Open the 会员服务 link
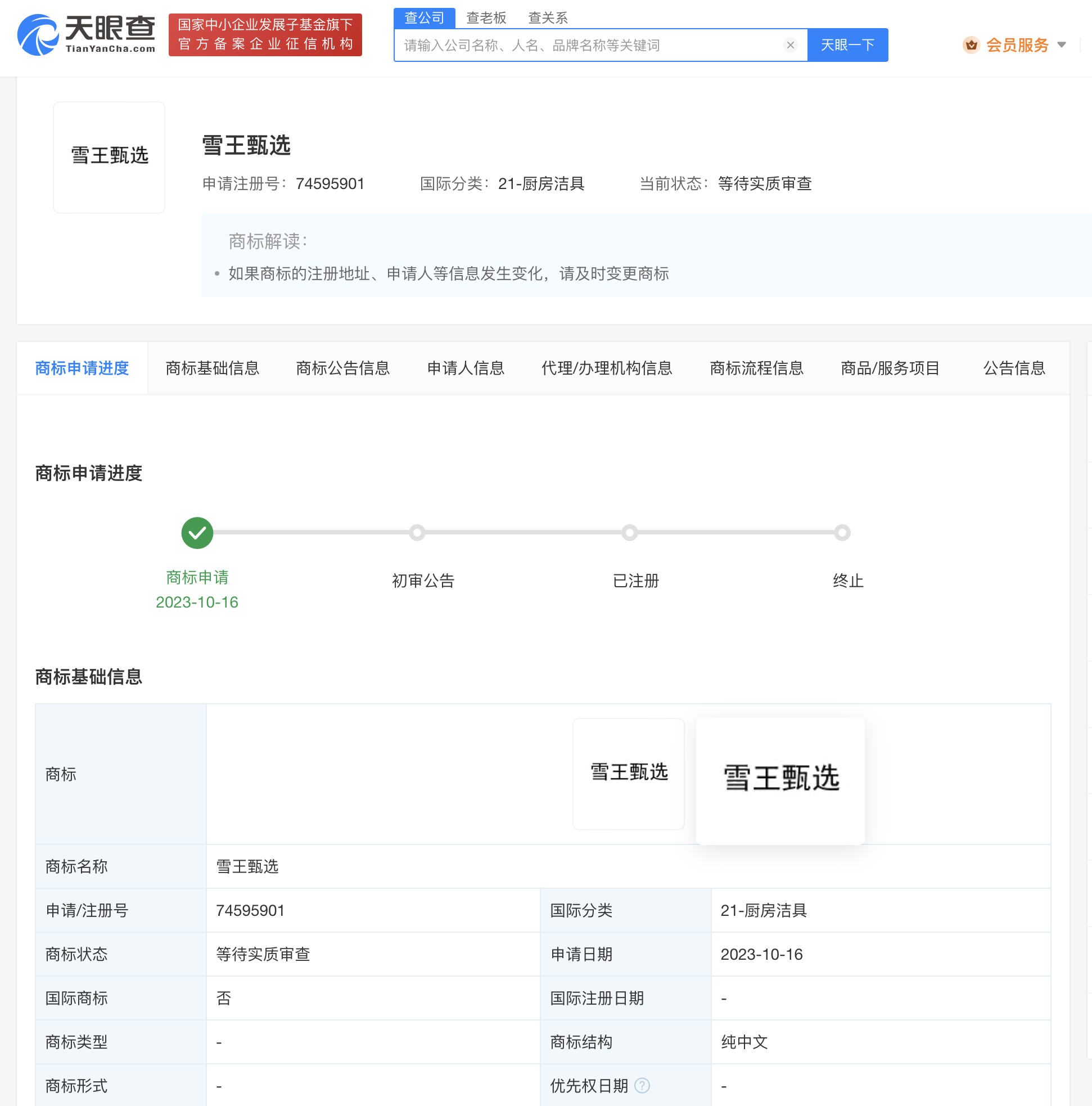Screen dimensions: 1092x1106 pos(1017,44)
